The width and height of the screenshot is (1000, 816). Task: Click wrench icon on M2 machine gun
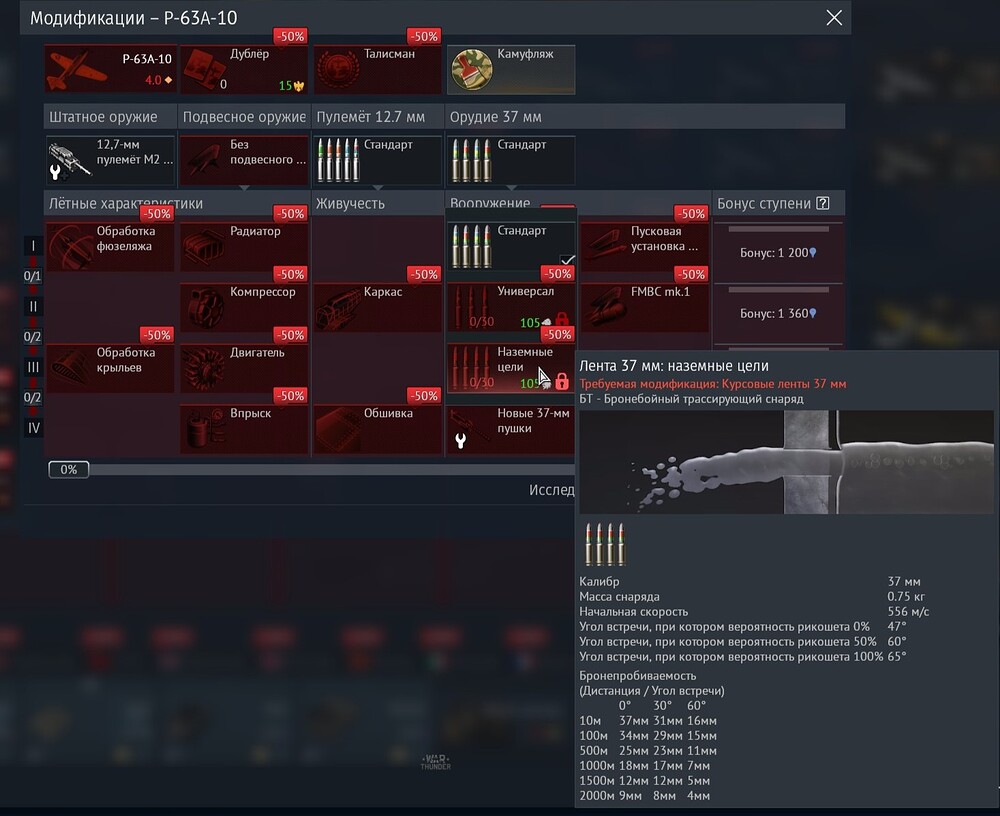pyautogui.click(x=56, y=171)
